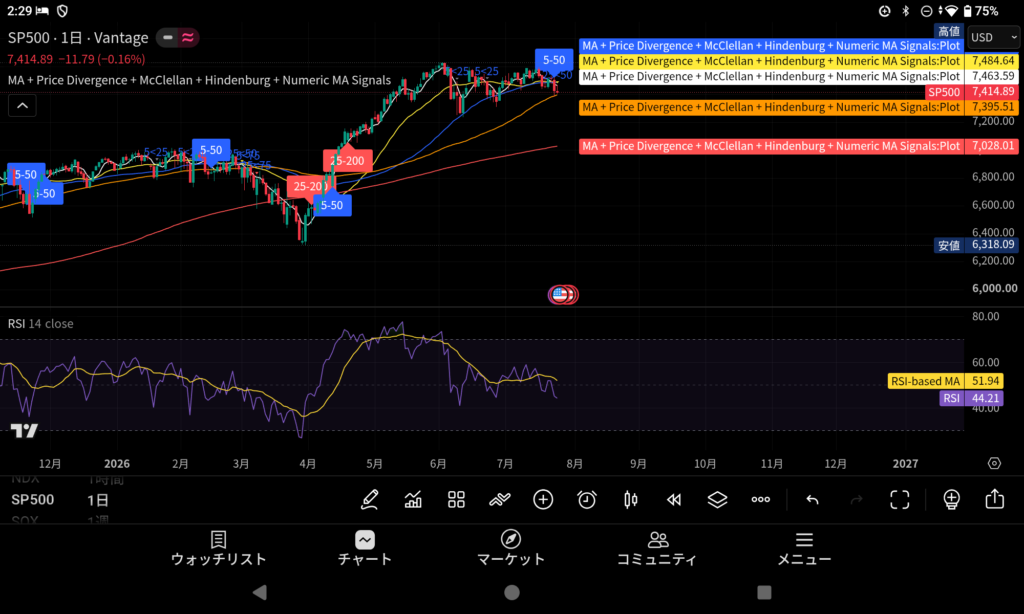Screen dimensions: 1024x614
Task: Open the USD currency dropdown
Action: 993,37
